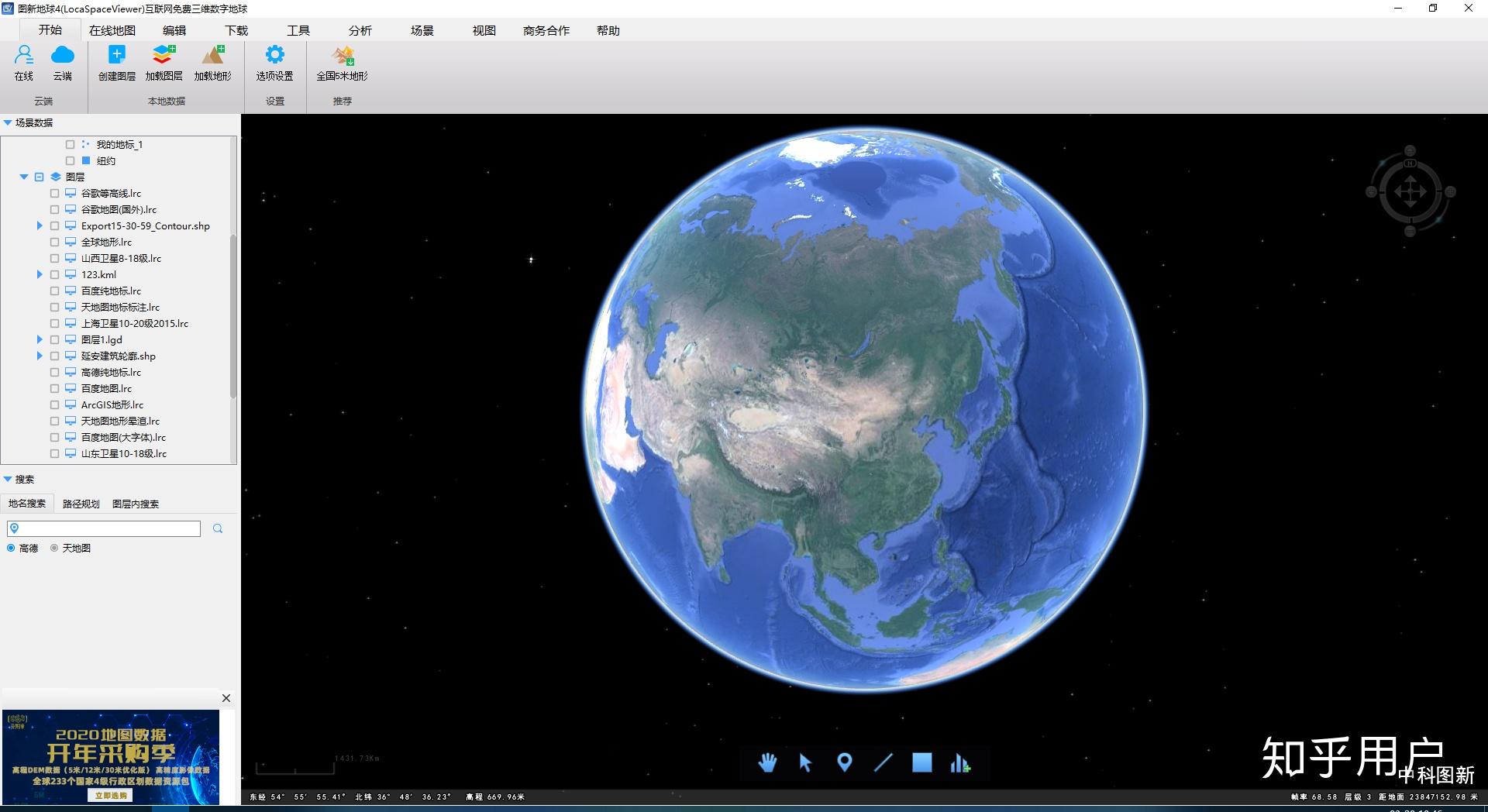Screen dimensions: 1488x812
Task: Switch to 地名搜索 tab
Action: tap(27, 504)
